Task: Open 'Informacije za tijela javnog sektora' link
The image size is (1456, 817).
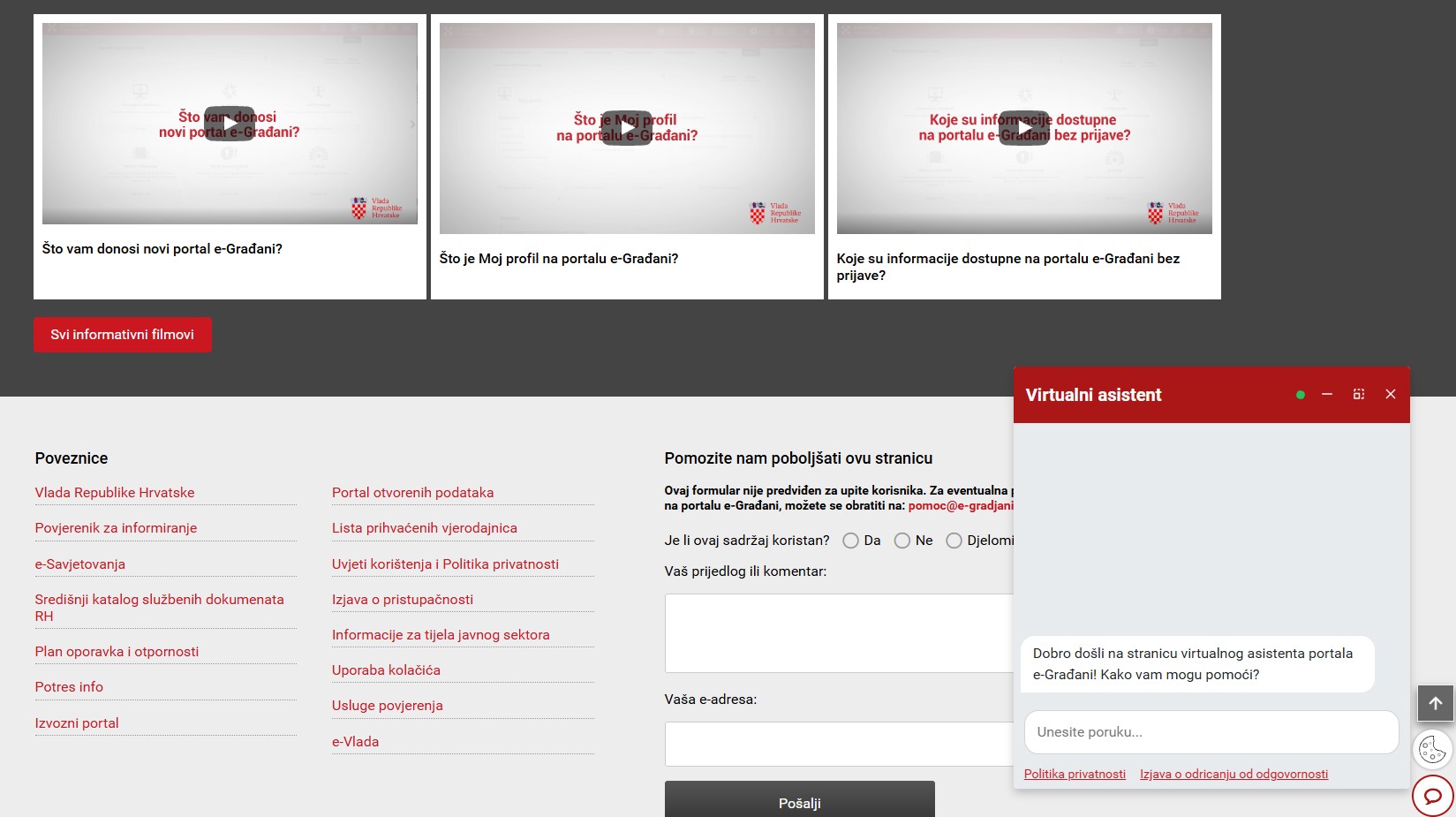Action: [441, 635]
